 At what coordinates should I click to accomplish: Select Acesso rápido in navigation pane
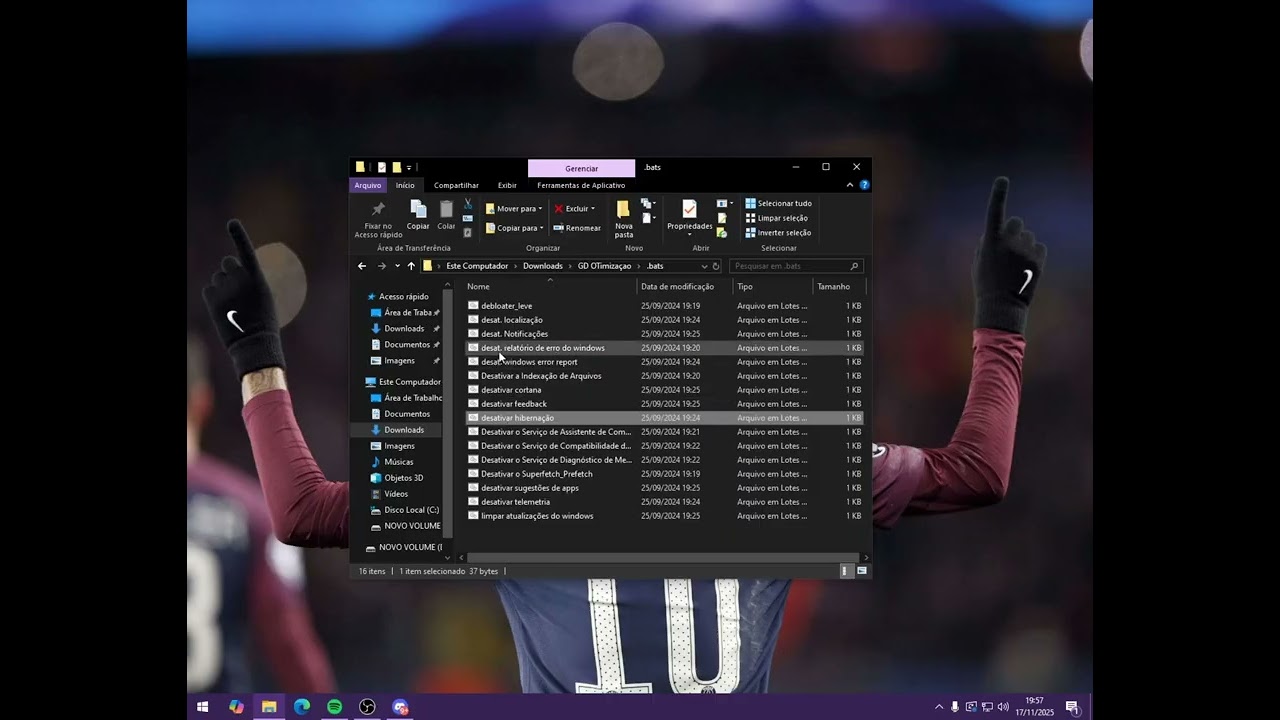point(403,297)
